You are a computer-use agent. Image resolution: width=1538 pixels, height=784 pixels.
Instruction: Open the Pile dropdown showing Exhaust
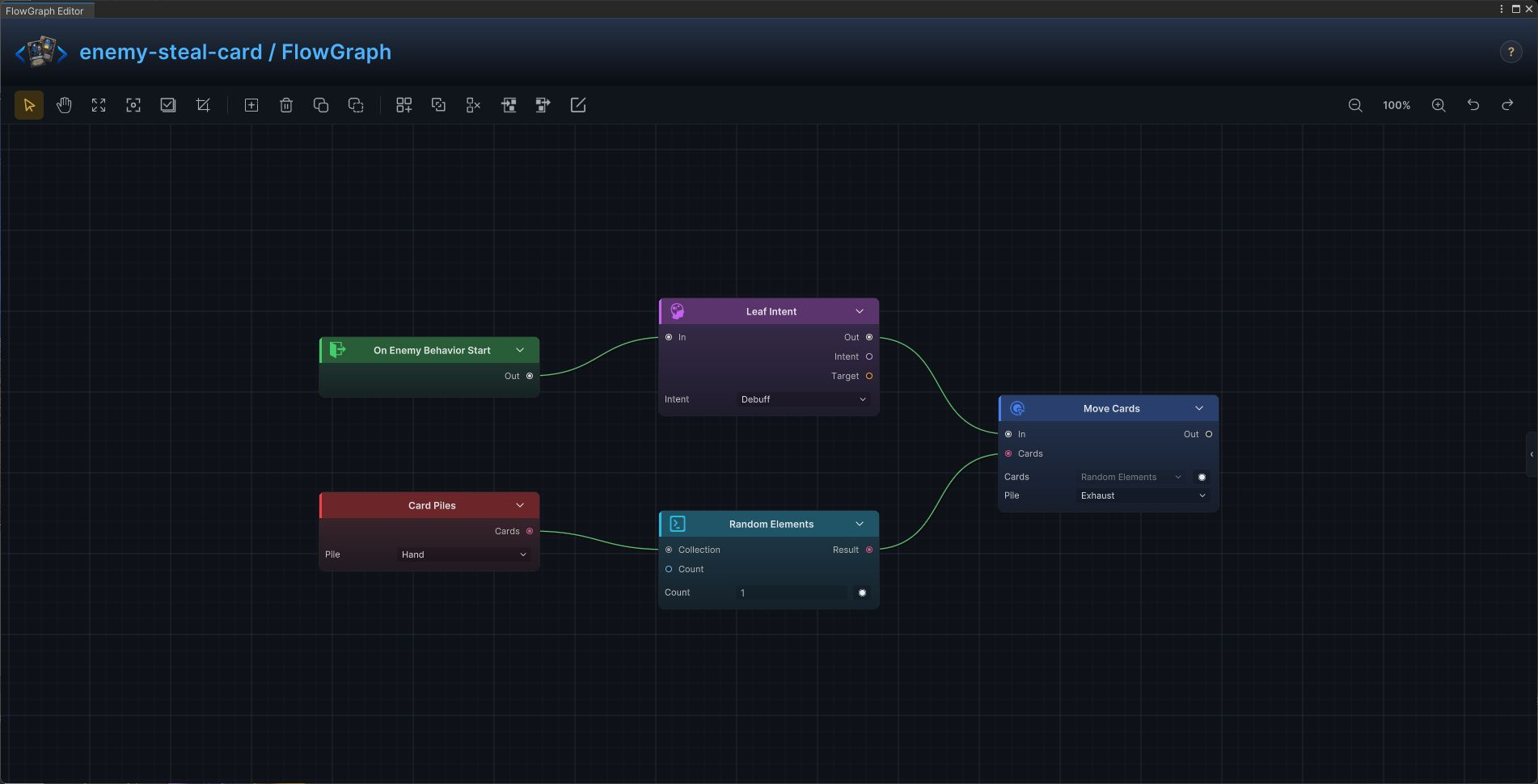point(1143,495)
